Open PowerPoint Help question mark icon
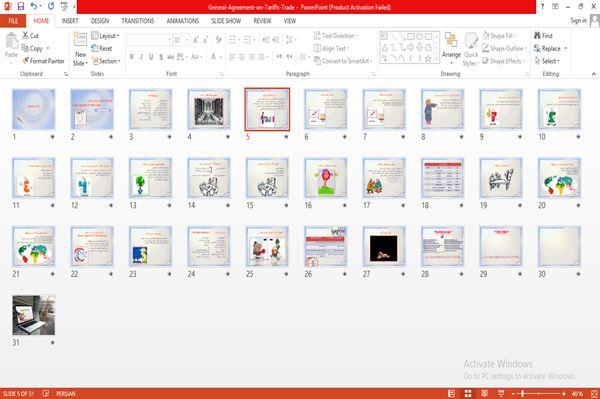The width and height of the screenshot is (600, 399). pyautogui.click(x=542, y=7)
